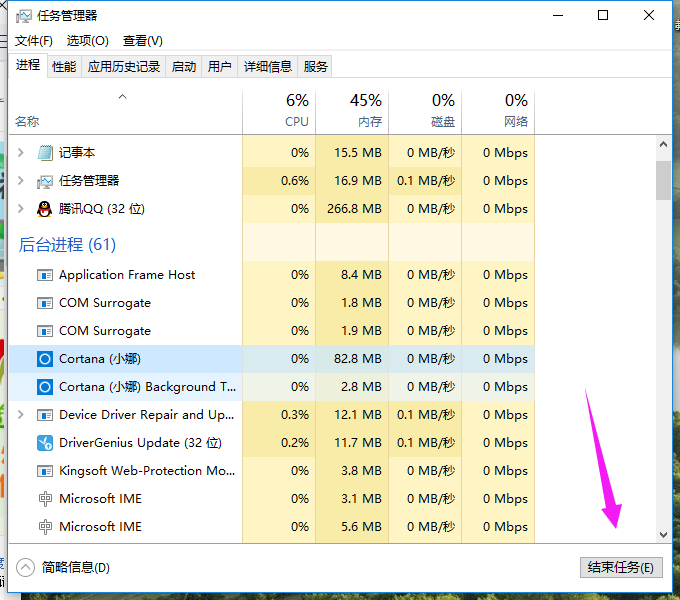Screen dimensions: 680x600
Task: Select the 腾讯QQ penguin icon
Action: tap(44, 209)
